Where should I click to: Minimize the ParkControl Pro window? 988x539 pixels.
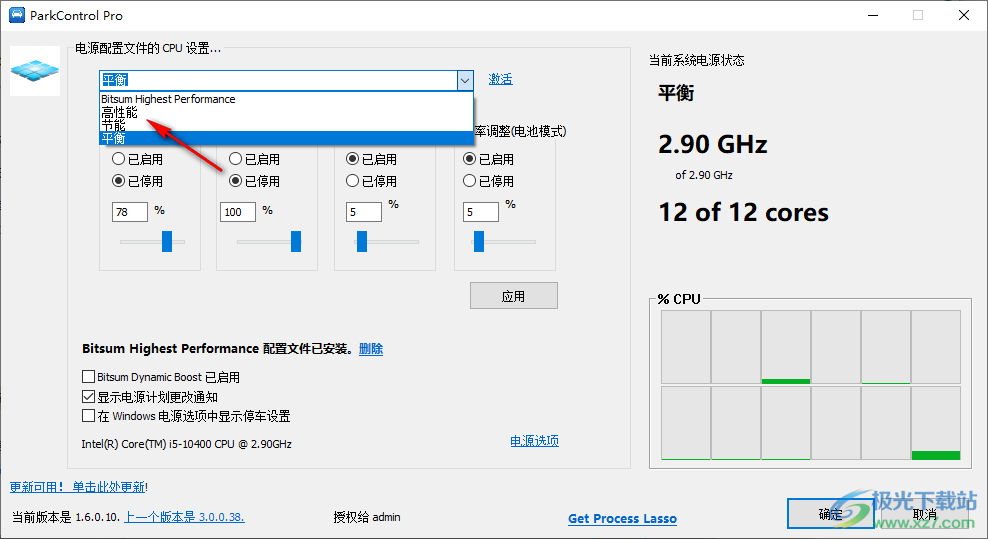pyautogui.click(x=873, y=15)
